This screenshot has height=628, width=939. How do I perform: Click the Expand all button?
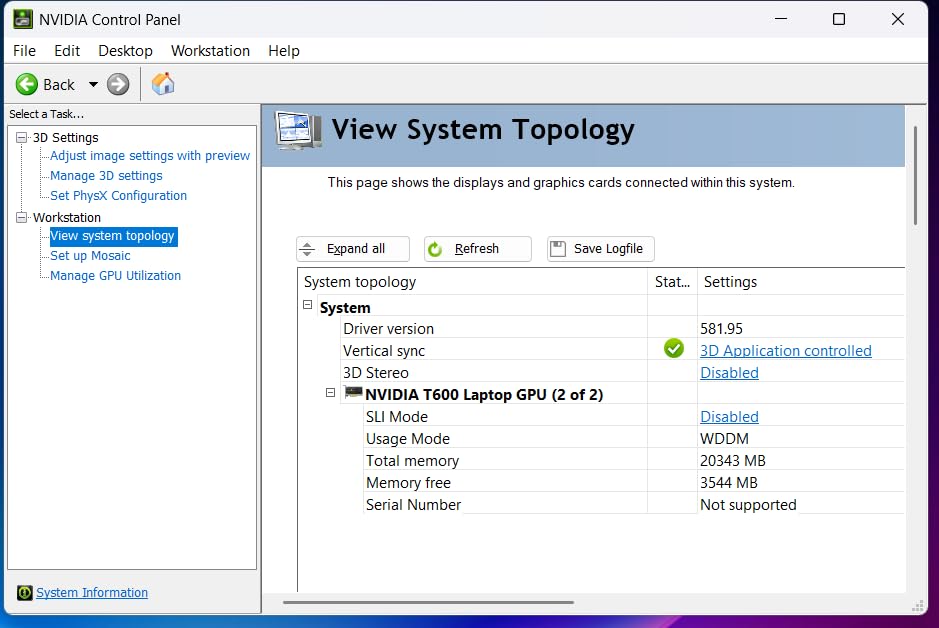353,249
